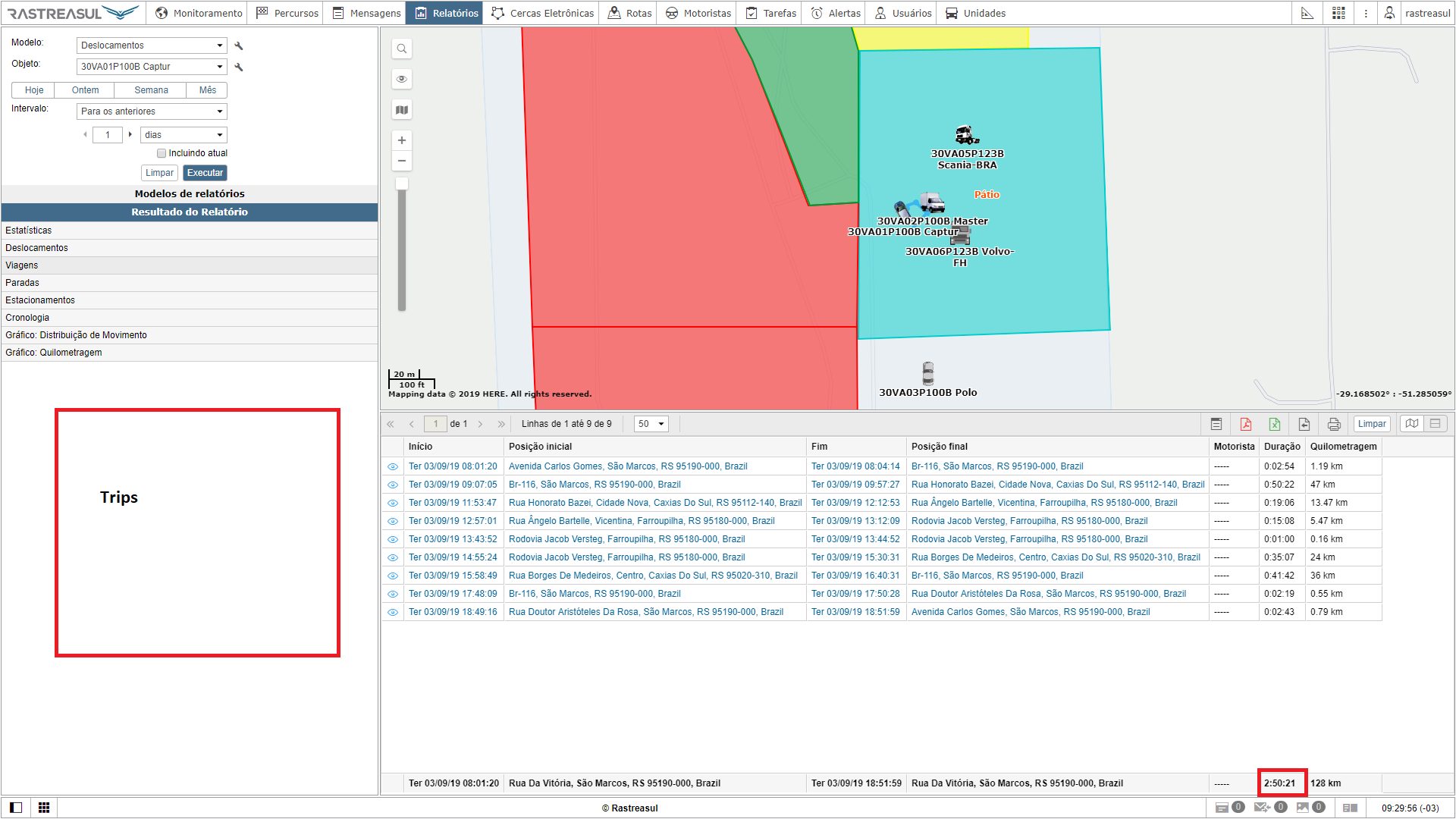Open the rows-per-page 50 dropdown

pyautogui.click(x=651, y=424)
